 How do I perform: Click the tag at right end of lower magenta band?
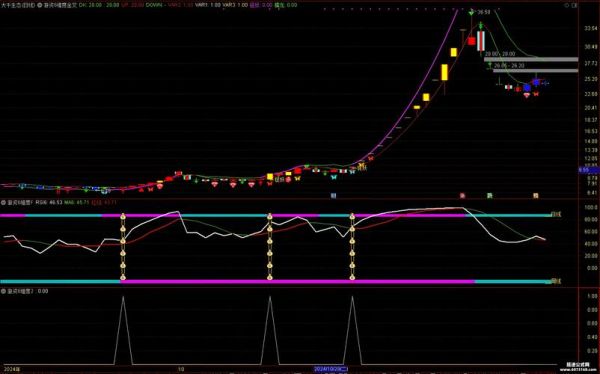click(x=556, y=281)
